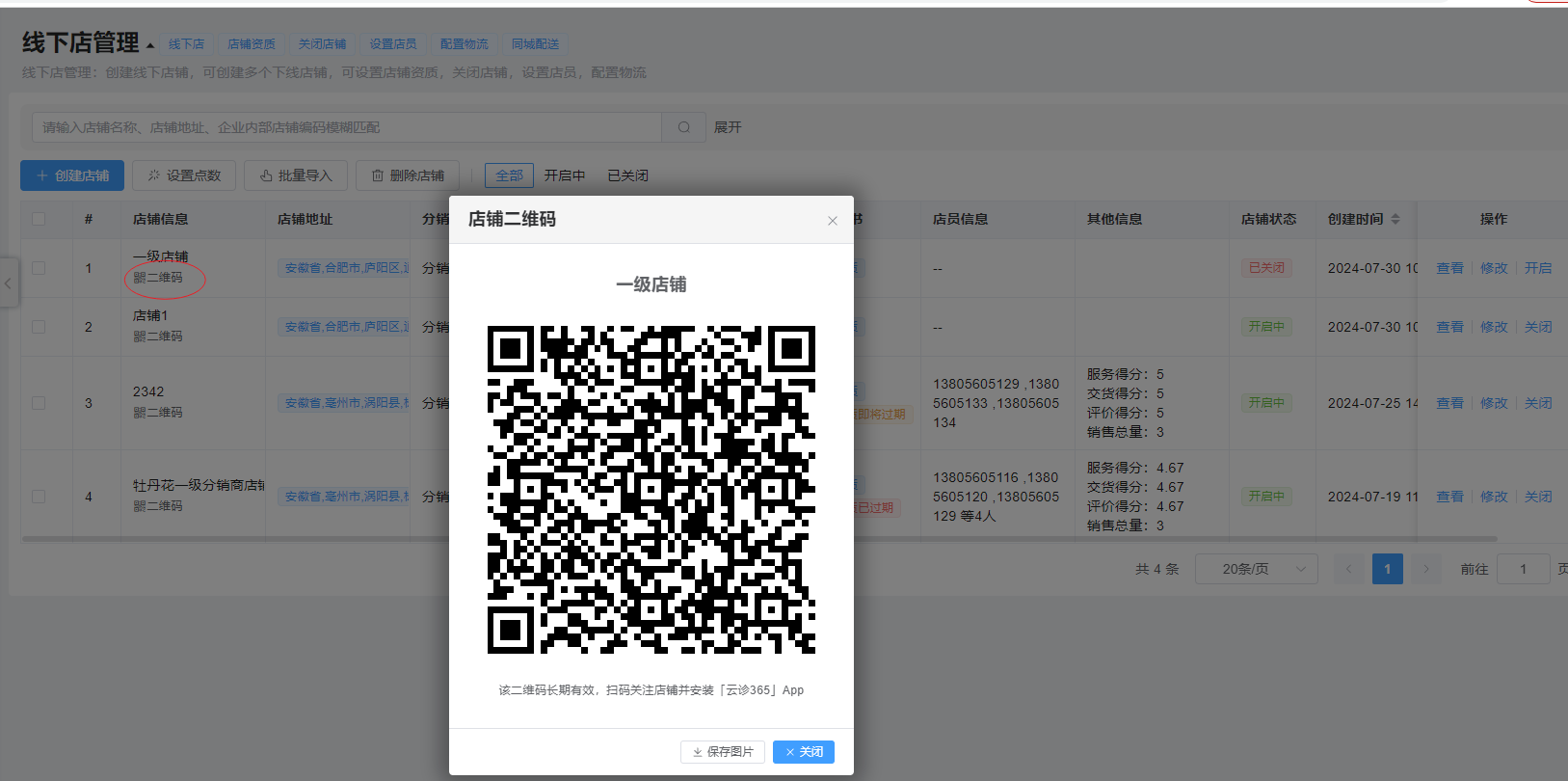Image resolution: width=1568 pixels, height=781 pixels.
Task: Click address tag of row 3 store 2342
Action: coord(344,403)
